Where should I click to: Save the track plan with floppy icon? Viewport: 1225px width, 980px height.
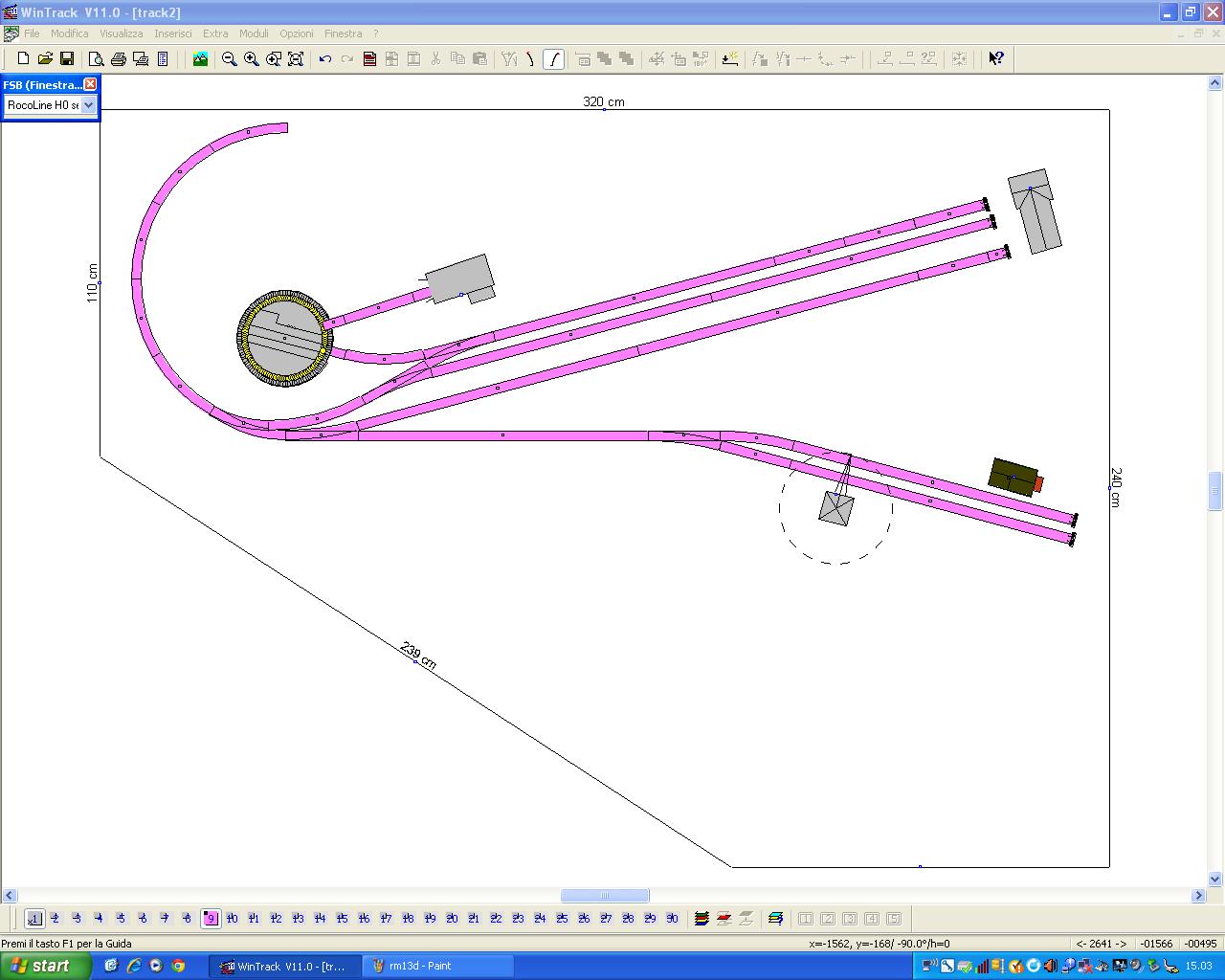click(67, 58)
